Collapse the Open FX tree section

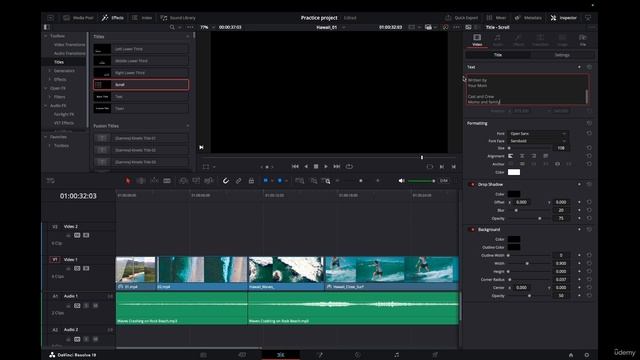pyautogui.click(x=46, y=88)
